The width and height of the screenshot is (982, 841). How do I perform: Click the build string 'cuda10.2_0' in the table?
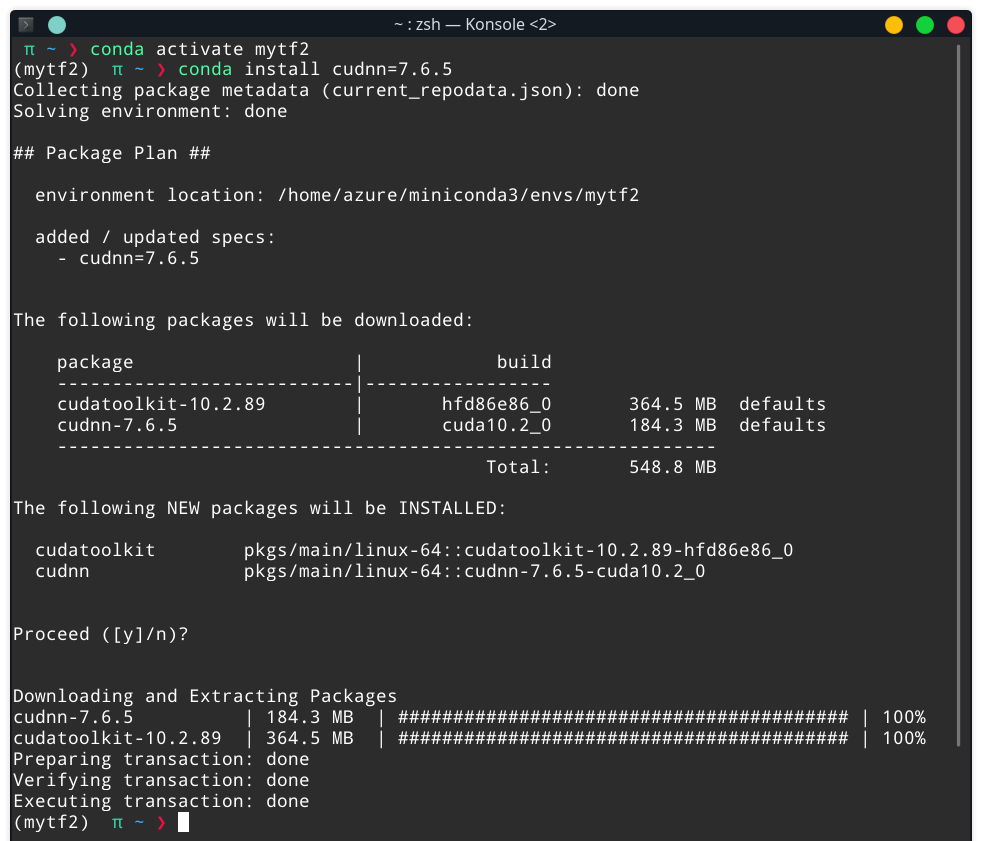497,425
